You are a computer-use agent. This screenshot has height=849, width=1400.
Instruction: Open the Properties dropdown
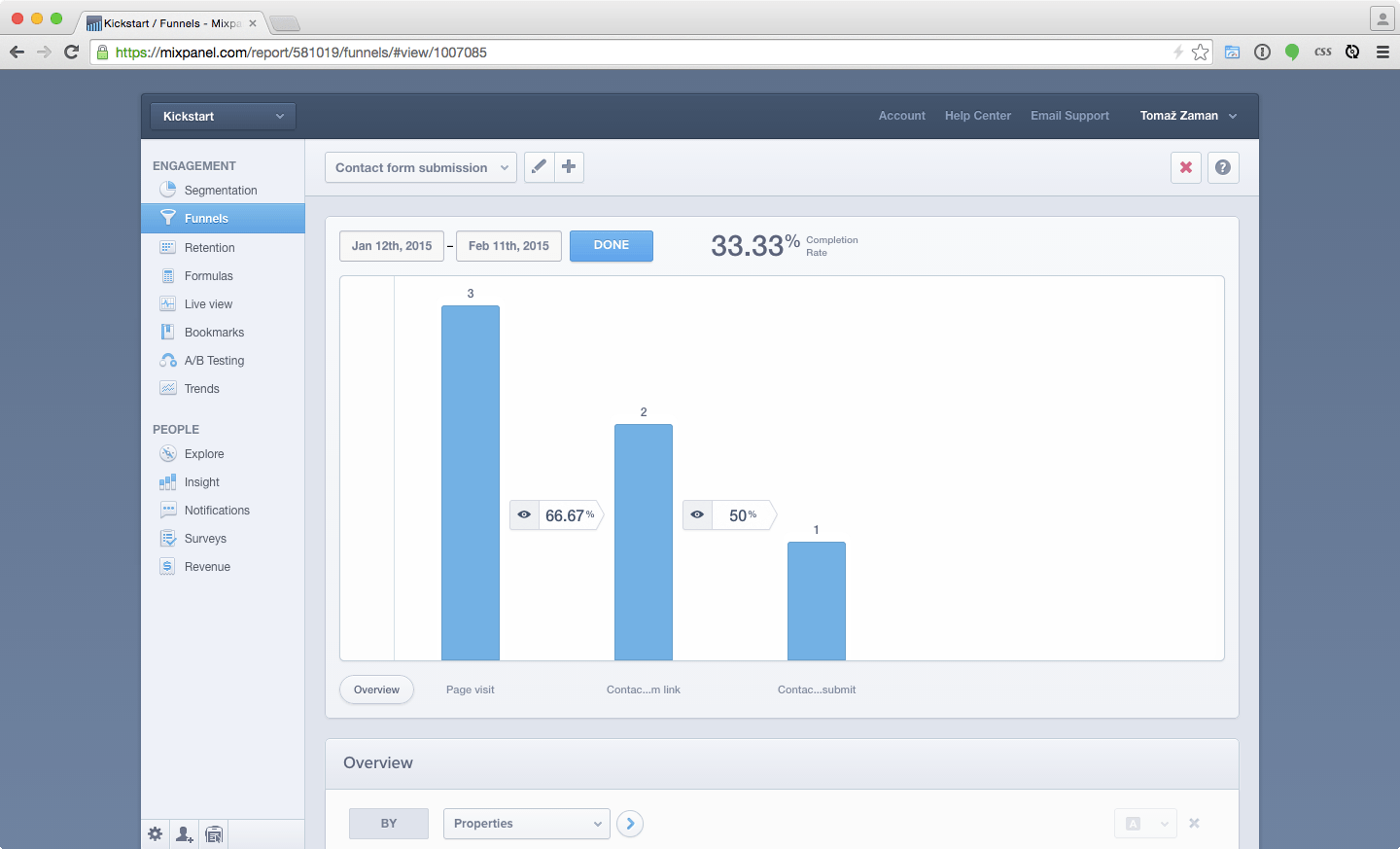526,824
